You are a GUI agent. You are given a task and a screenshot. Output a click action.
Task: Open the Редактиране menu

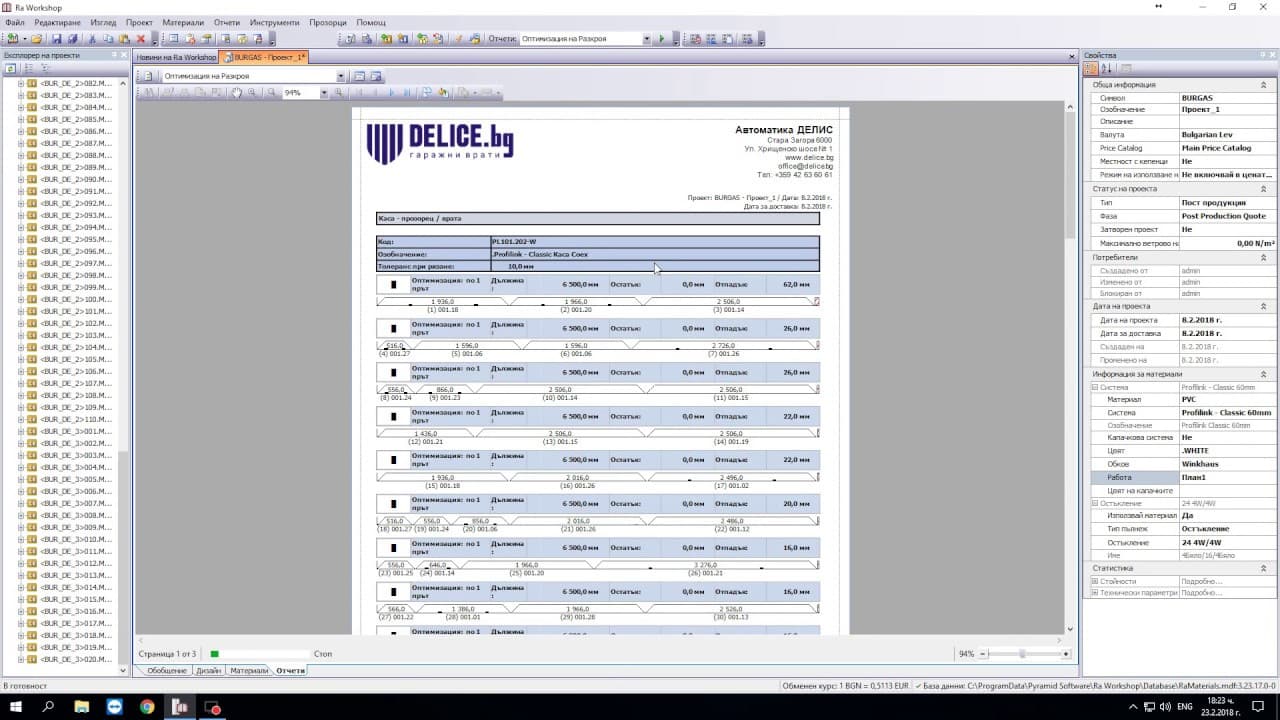coord(58,22)
